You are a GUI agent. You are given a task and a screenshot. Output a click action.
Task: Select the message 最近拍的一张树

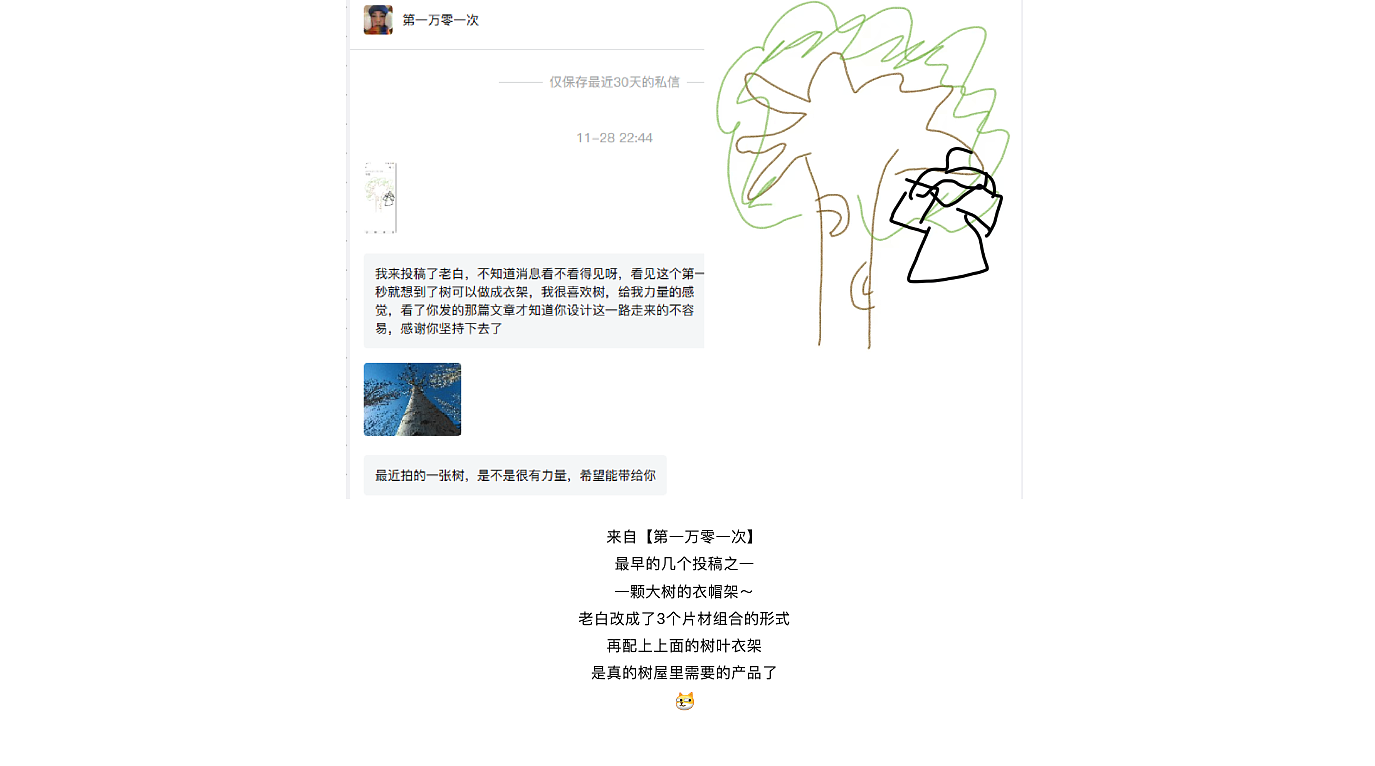point(515,475)
